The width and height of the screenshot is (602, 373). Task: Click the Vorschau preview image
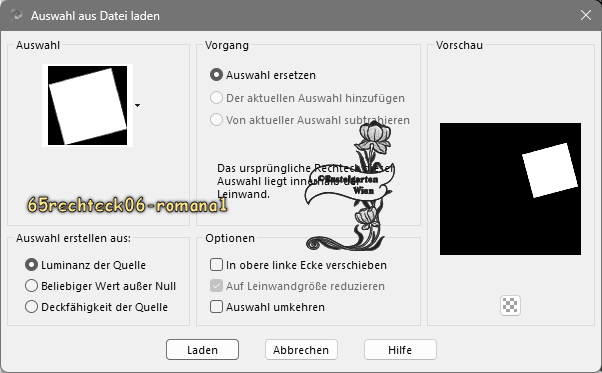pos(510,189)
